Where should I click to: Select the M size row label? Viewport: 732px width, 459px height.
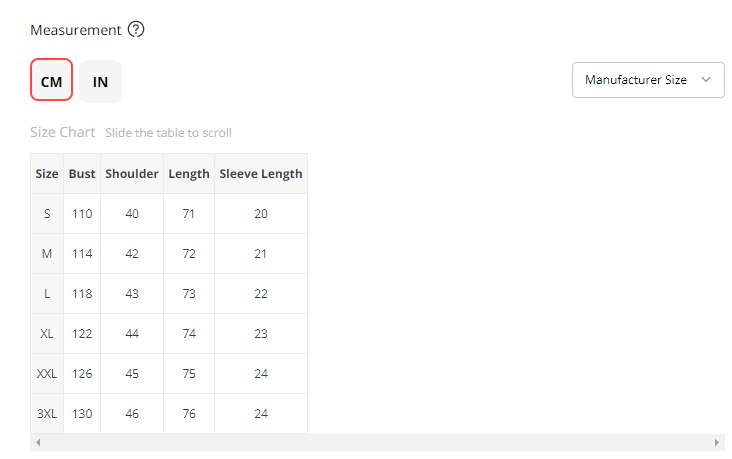tap(47, 254)
